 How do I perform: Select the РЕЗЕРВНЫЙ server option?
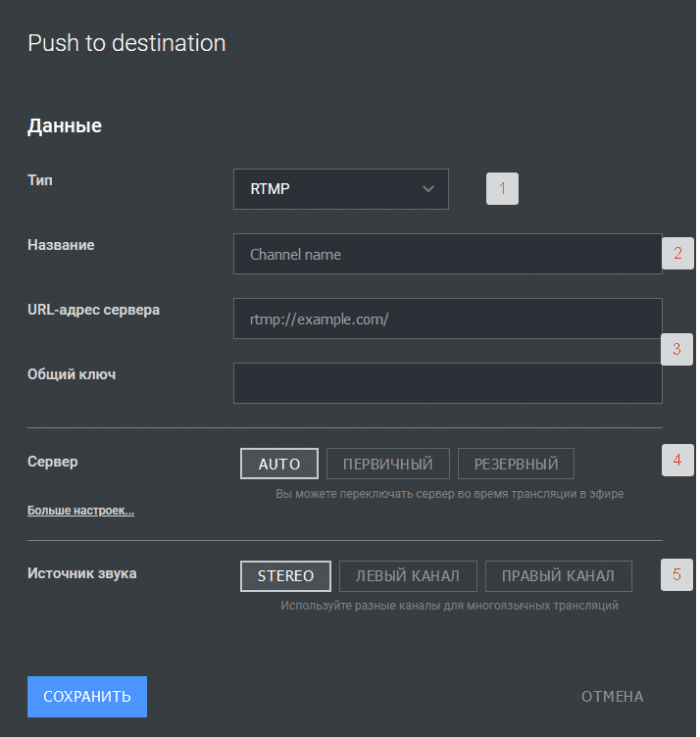click(x=516, y=464)
